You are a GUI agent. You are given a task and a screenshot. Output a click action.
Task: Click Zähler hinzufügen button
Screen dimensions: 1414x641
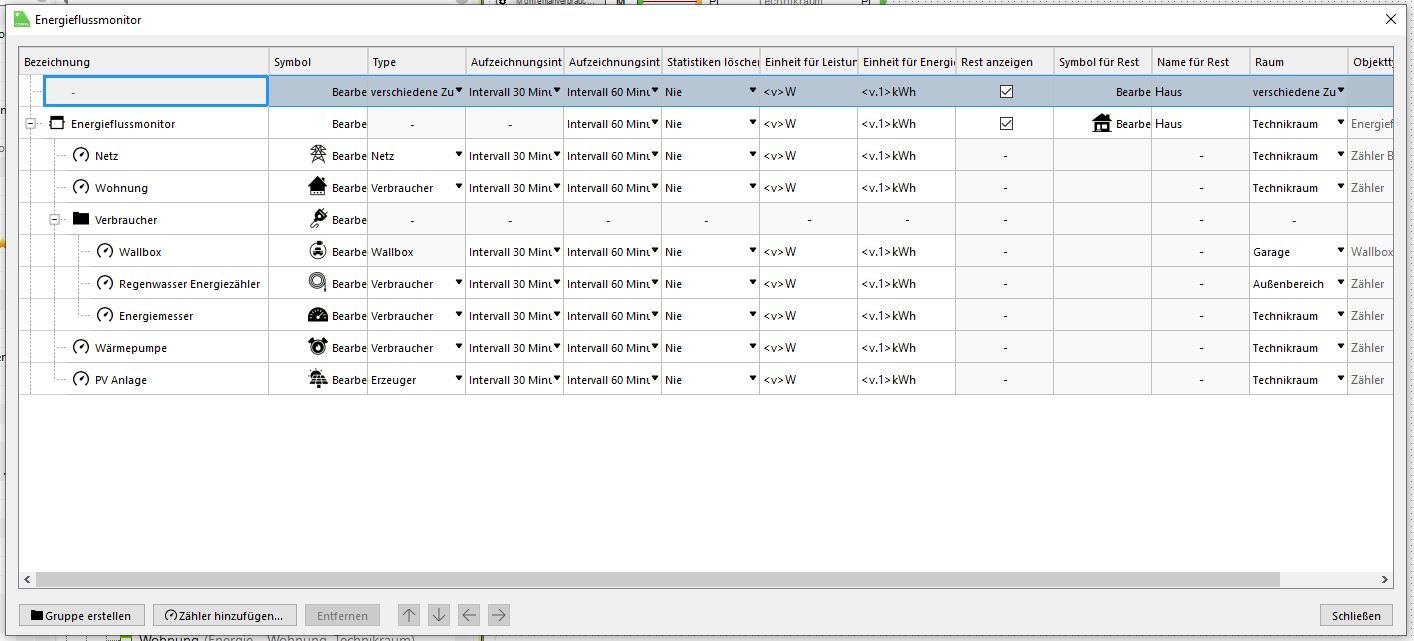[x=225, y=615]
